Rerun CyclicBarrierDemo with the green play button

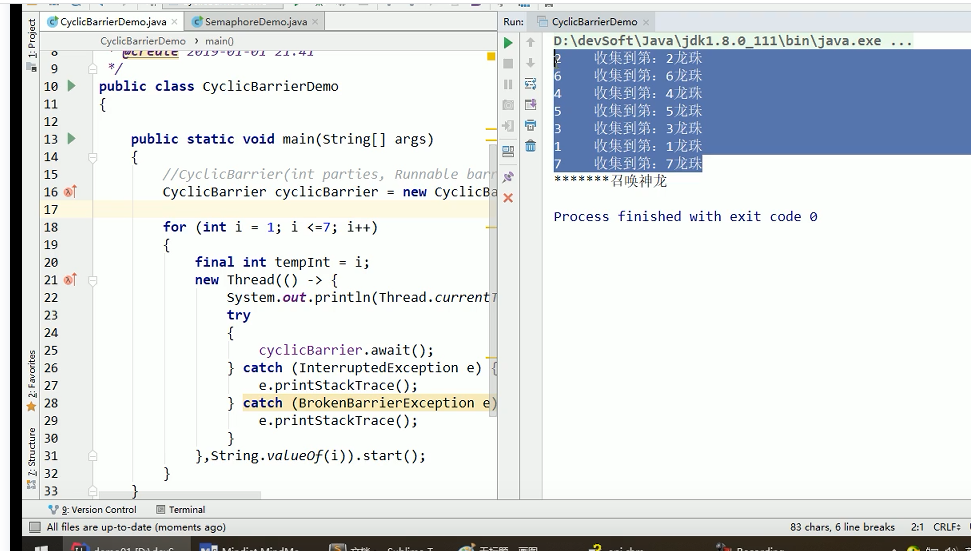(508, 43)
